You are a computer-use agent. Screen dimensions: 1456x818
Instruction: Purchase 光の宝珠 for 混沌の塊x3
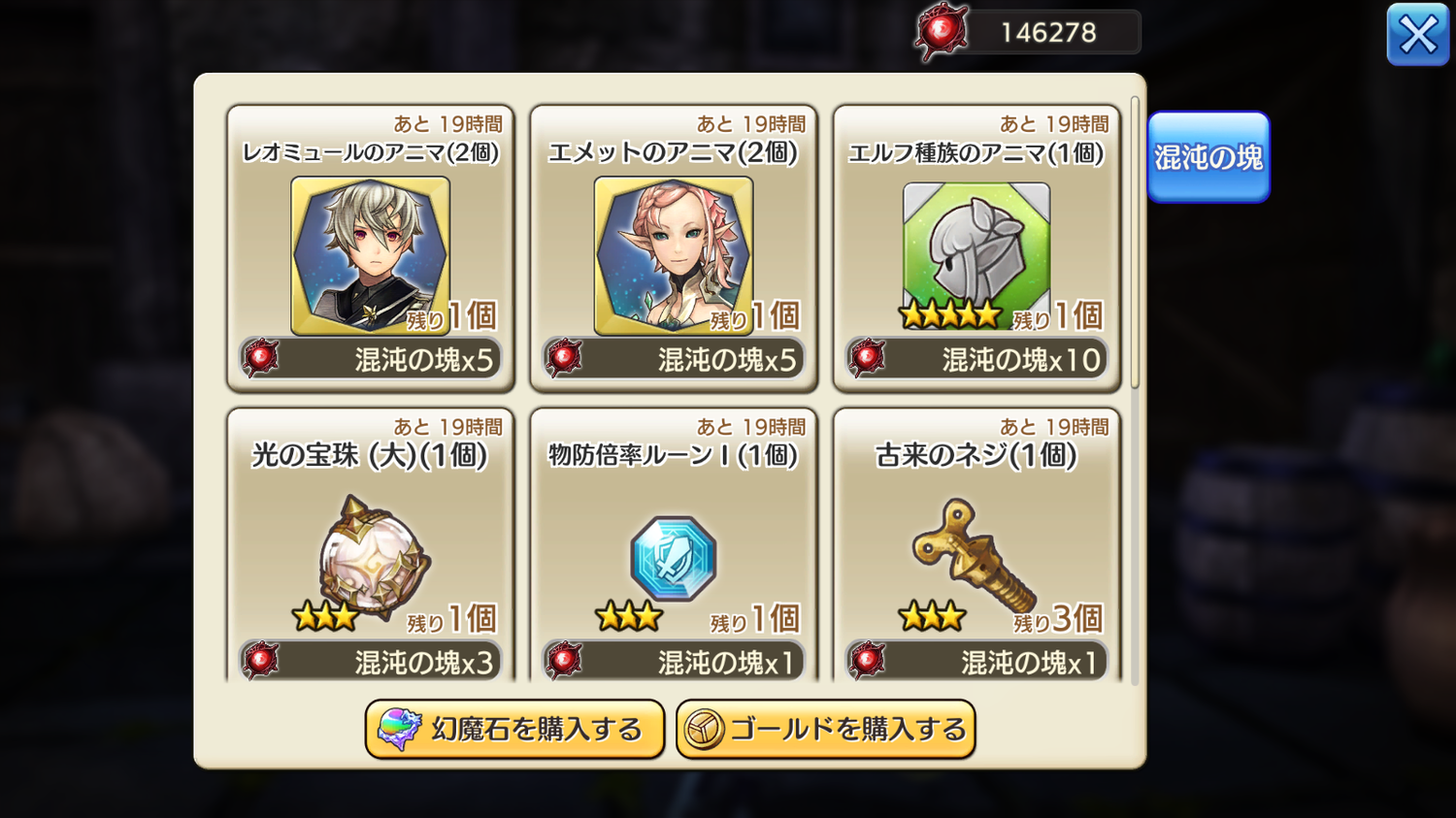371,661
